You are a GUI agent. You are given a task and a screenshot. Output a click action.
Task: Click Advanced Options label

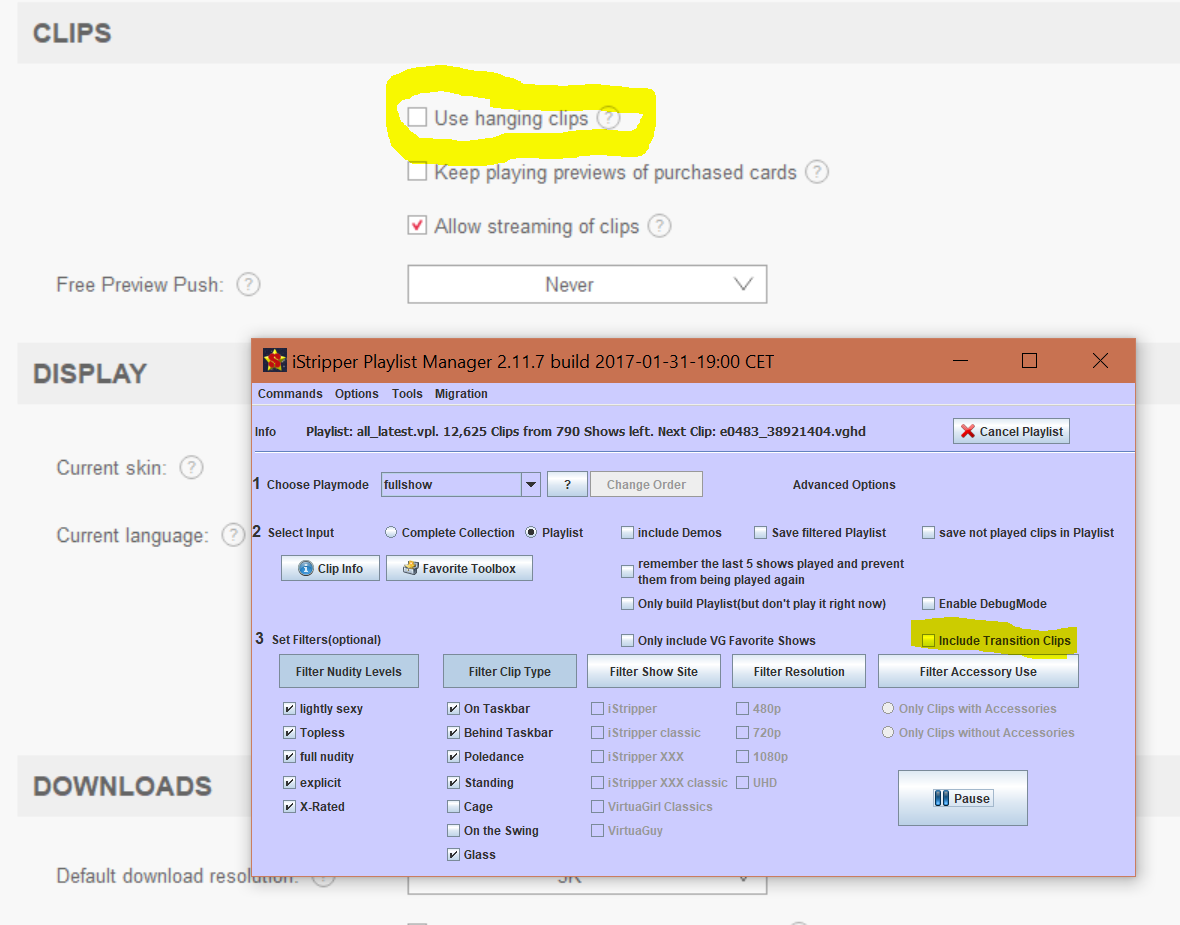point(844,485)
